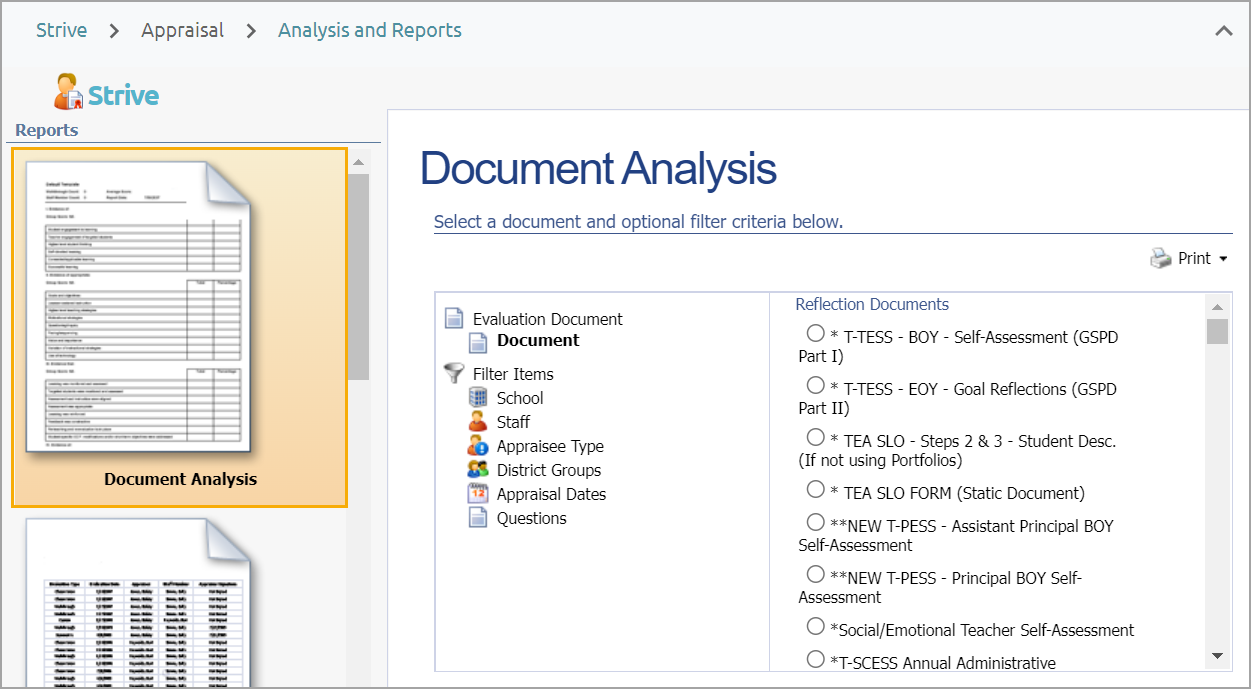Viewport: 1251px width, 689px height.
Task: Open Analysis and Reports breadcrumb link
Action: pos(370,30)
